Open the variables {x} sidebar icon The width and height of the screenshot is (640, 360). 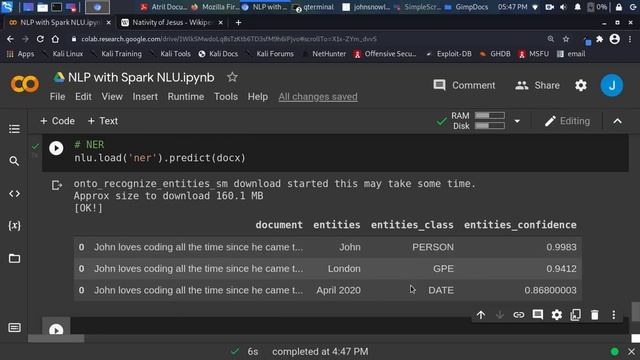click(x=14, y=226)
